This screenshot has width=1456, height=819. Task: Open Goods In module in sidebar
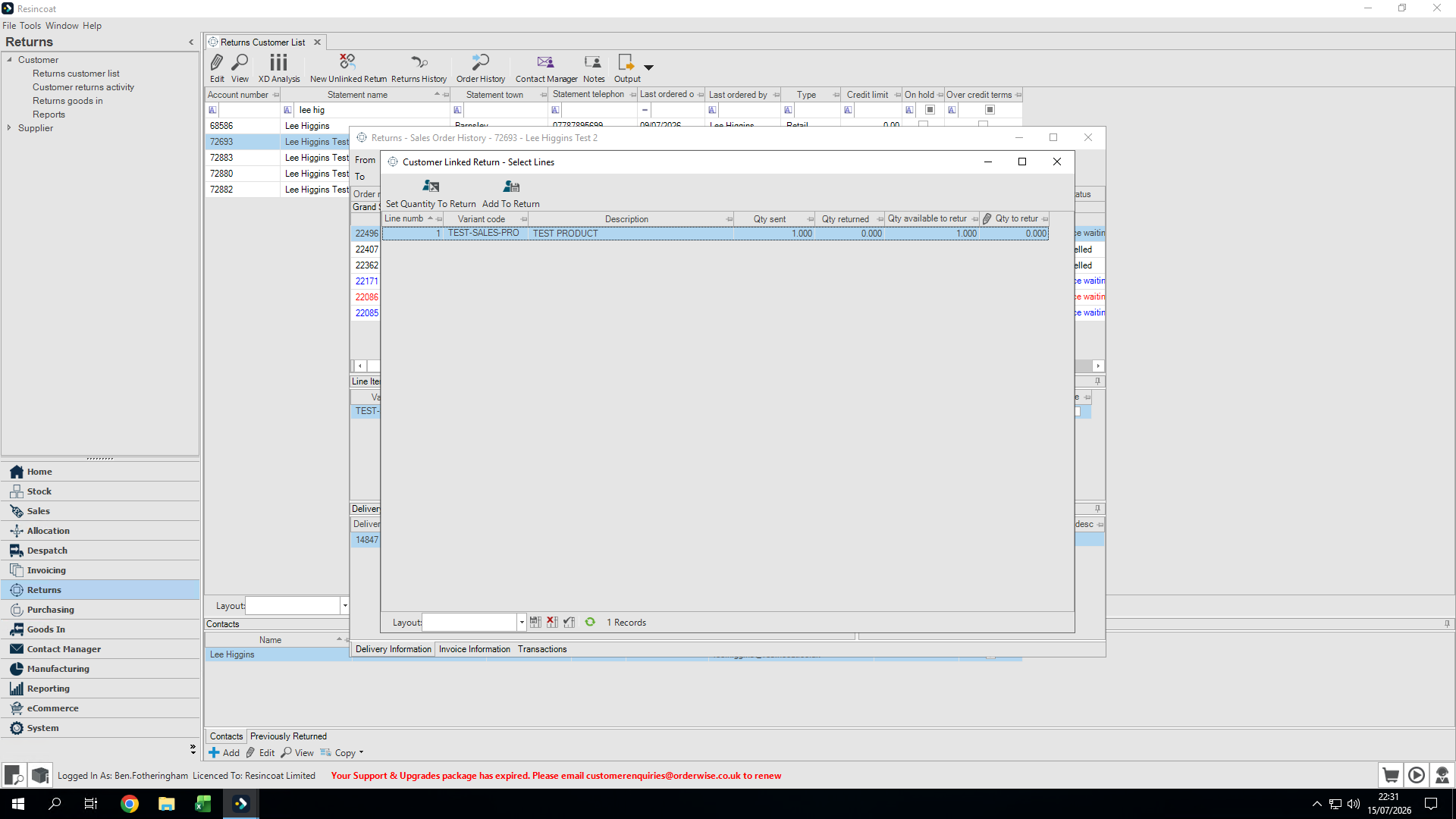(100, 629)
